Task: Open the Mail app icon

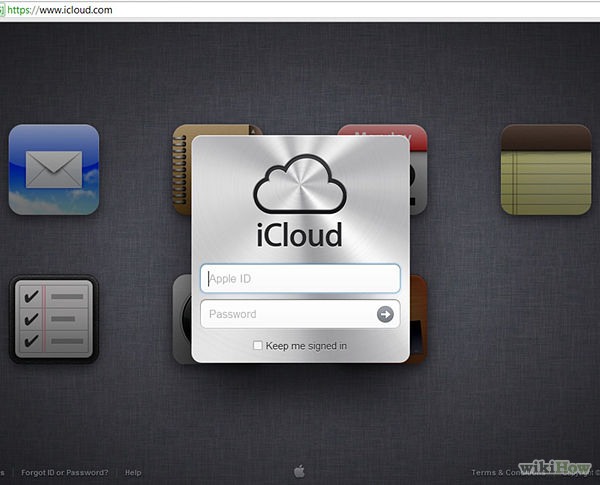Action: [x=54, y=169]
